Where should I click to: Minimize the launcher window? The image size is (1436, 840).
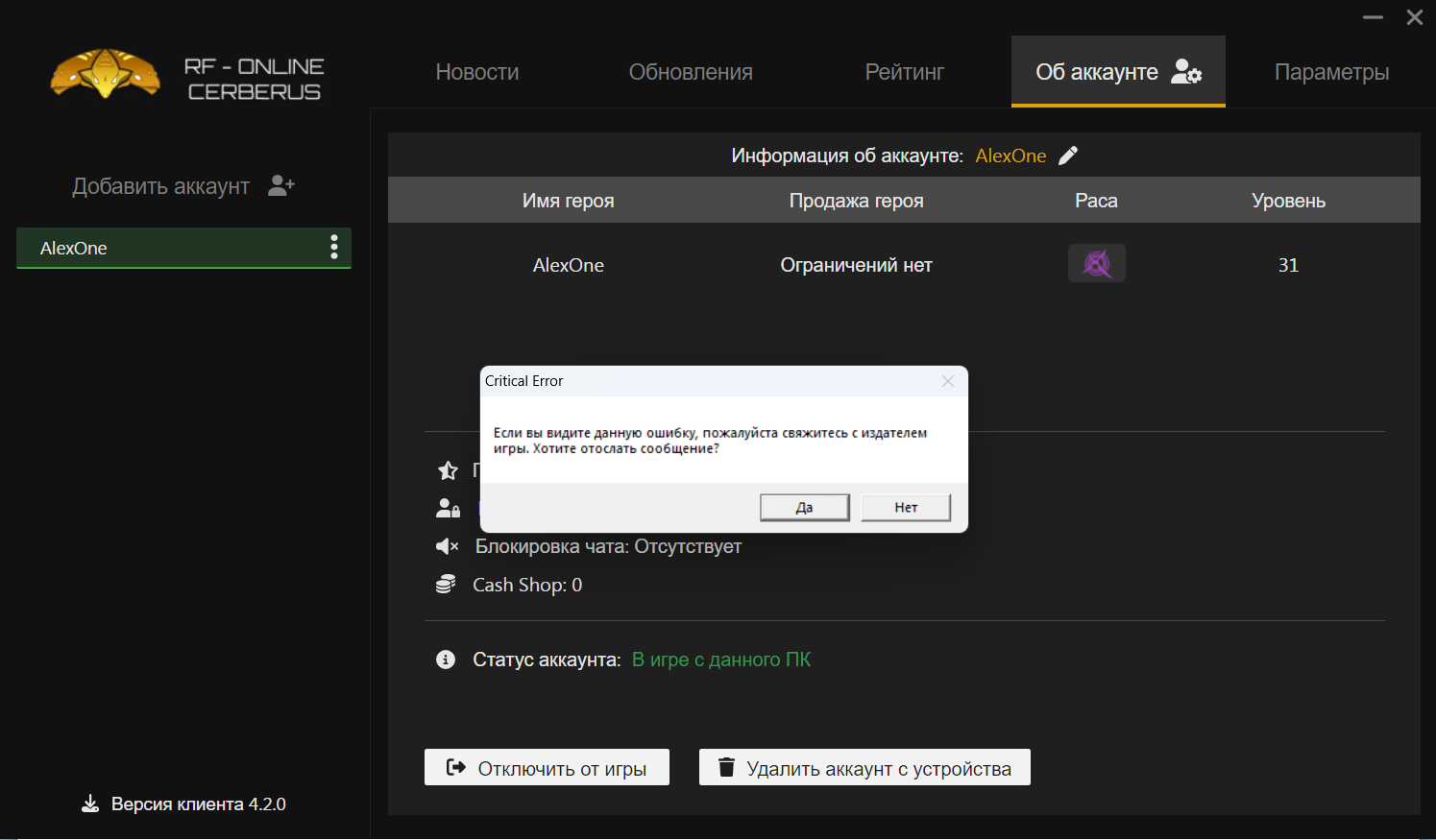click(1373, 17)
